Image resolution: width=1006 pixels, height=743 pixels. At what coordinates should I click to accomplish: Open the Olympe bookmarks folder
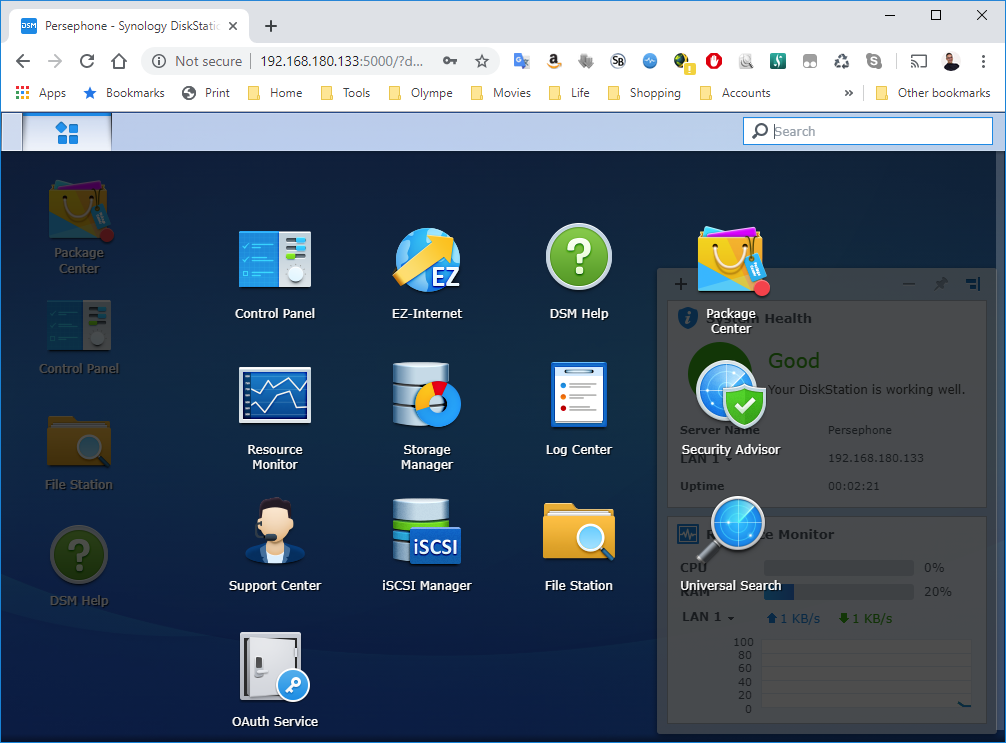tap(420, 93)
